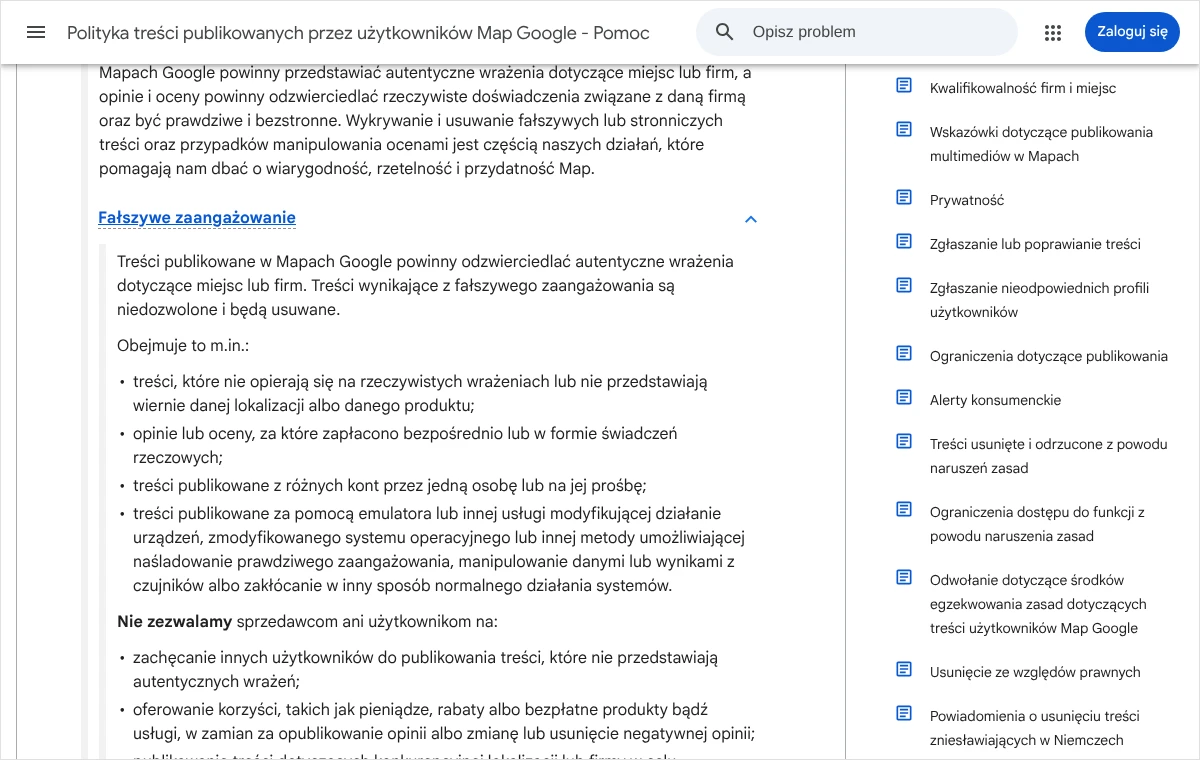
Task: Collapse the Fałszywe zaangażowanie section chevron
Action: [x=751, y=219]
